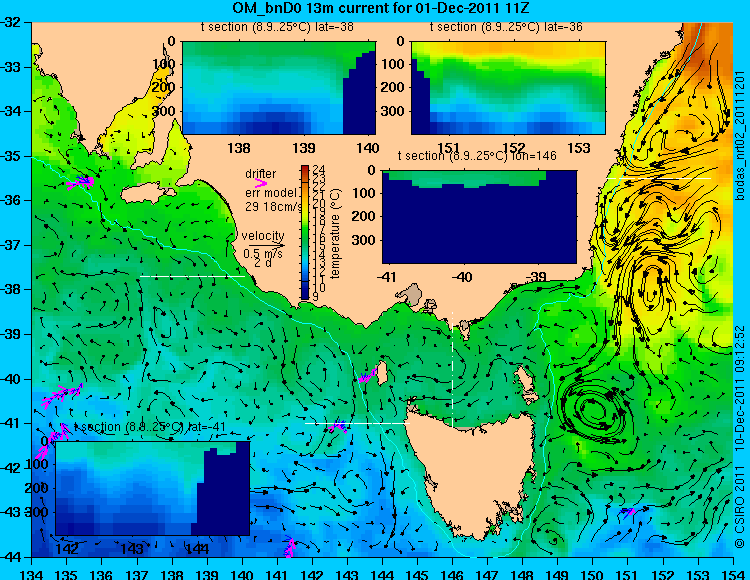Click the '29 18cm/s' error value
Screen dimensions: 750x580
274,207
